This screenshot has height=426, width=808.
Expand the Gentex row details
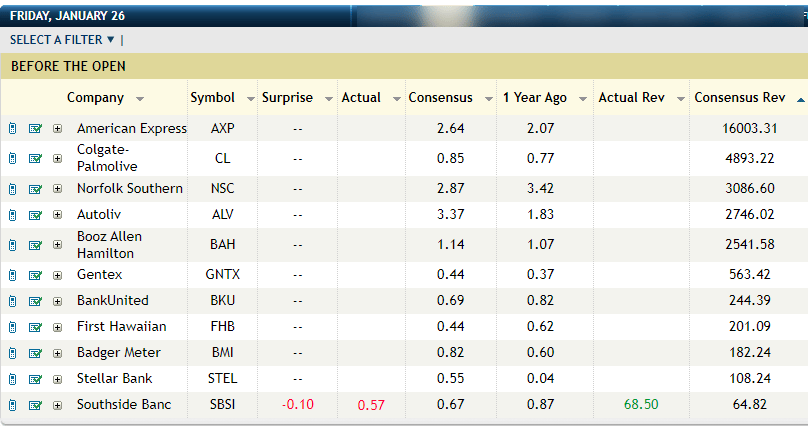[x=57, y=276]
